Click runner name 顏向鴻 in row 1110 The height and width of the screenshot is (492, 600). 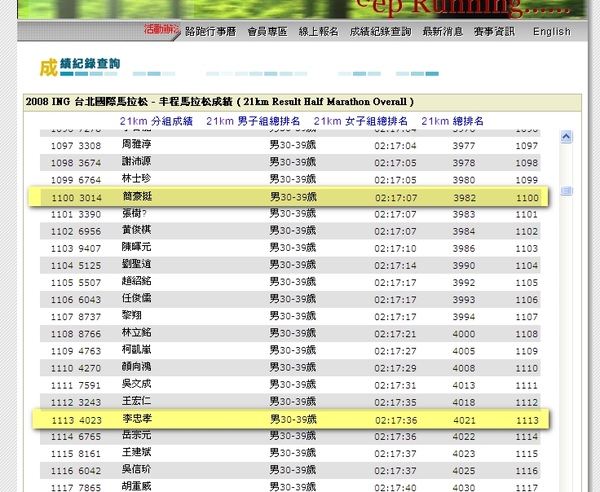click(x=137, y=367)
